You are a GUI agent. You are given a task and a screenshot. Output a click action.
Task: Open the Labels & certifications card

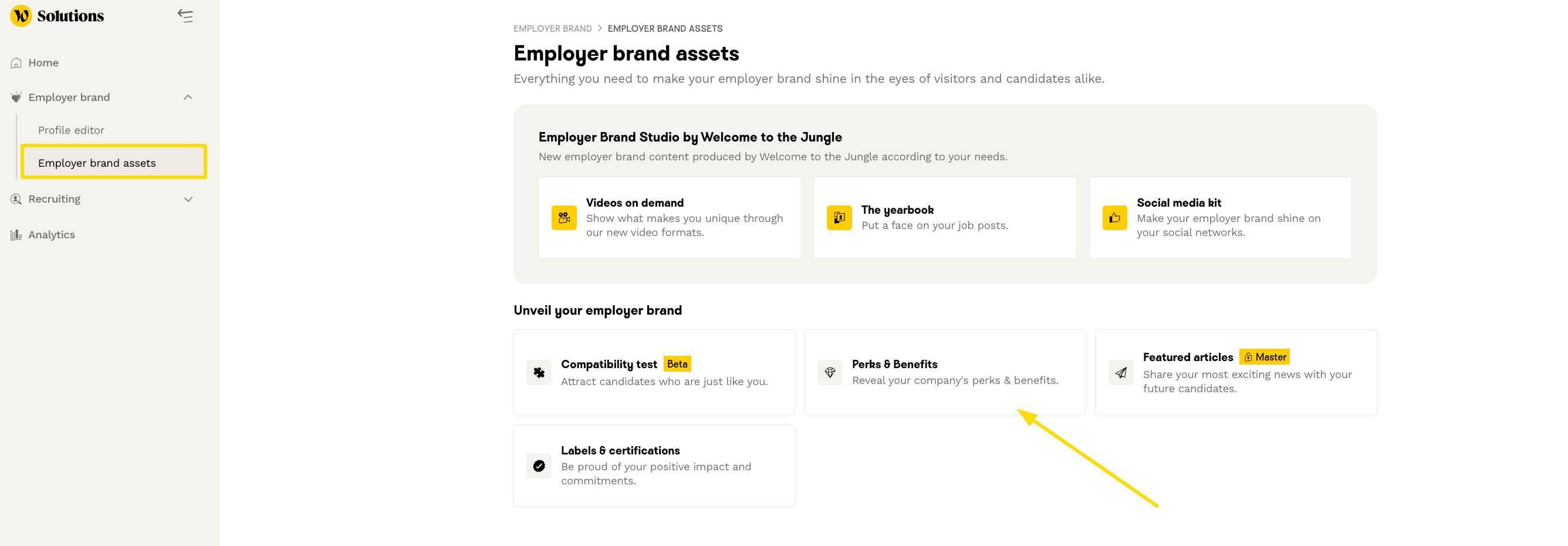[x=654, y=466]
